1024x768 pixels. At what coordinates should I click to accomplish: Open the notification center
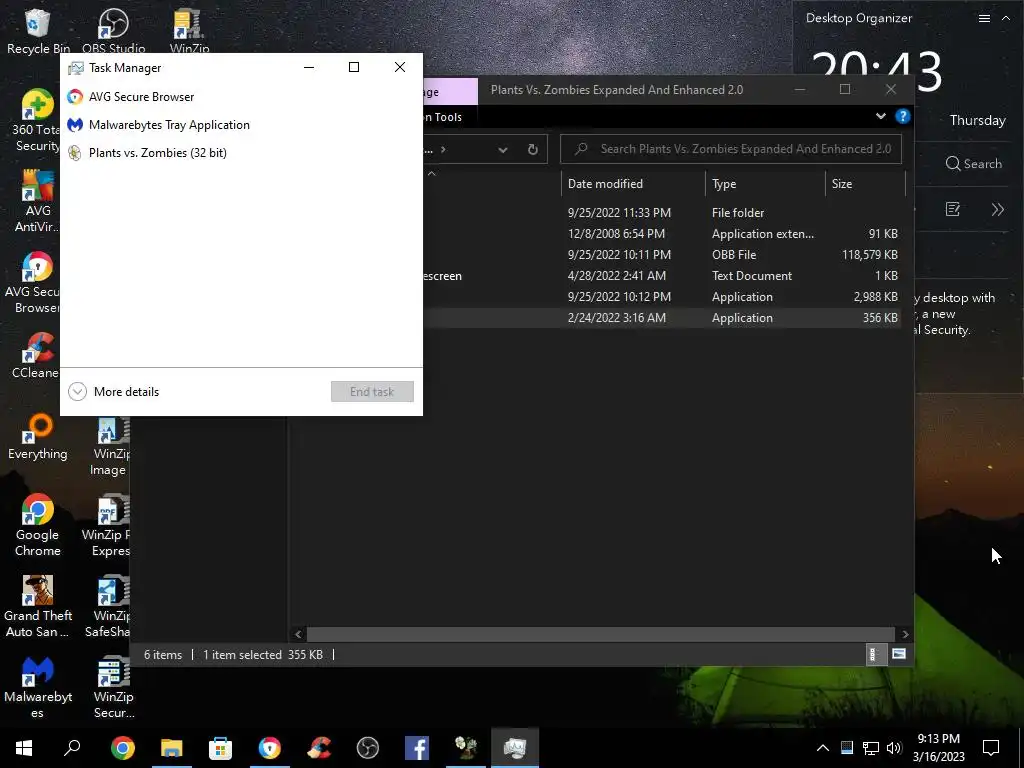[991, 748]
